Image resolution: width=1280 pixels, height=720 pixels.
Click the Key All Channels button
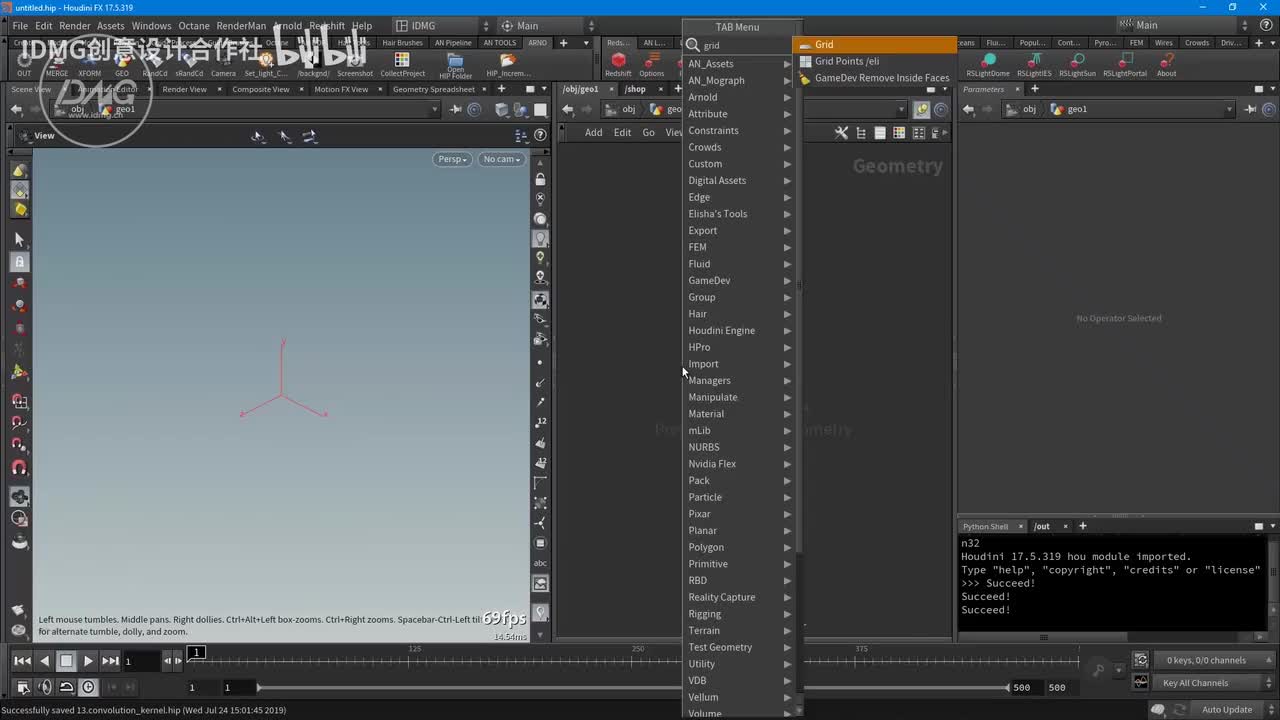1195,683
